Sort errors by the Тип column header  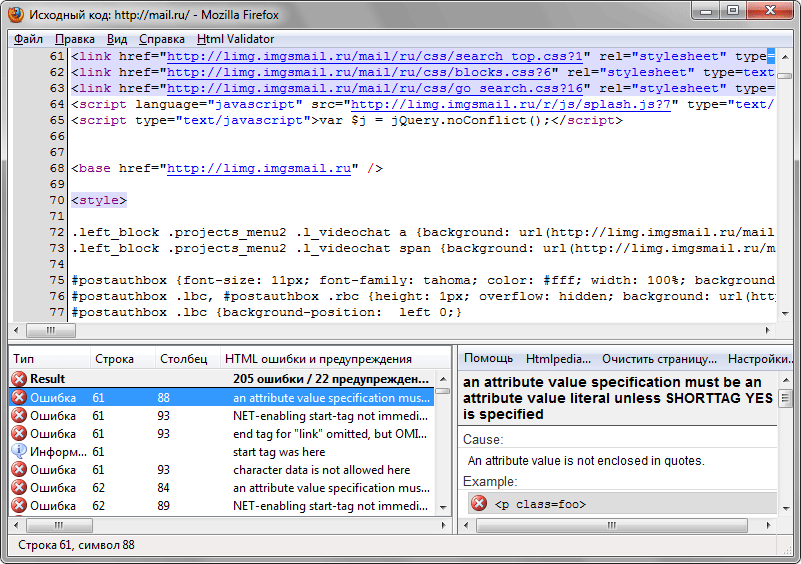26,358
